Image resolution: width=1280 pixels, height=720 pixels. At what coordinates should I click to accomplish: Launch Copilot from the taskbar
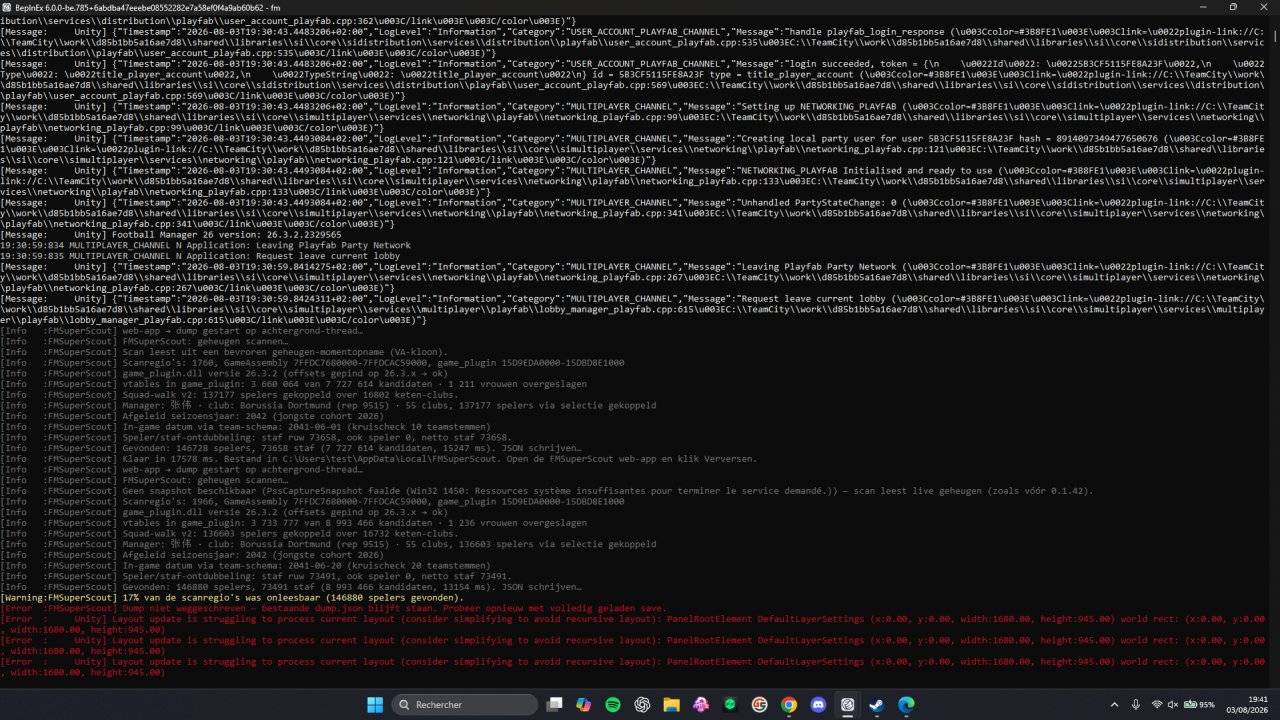coord(584,704)
